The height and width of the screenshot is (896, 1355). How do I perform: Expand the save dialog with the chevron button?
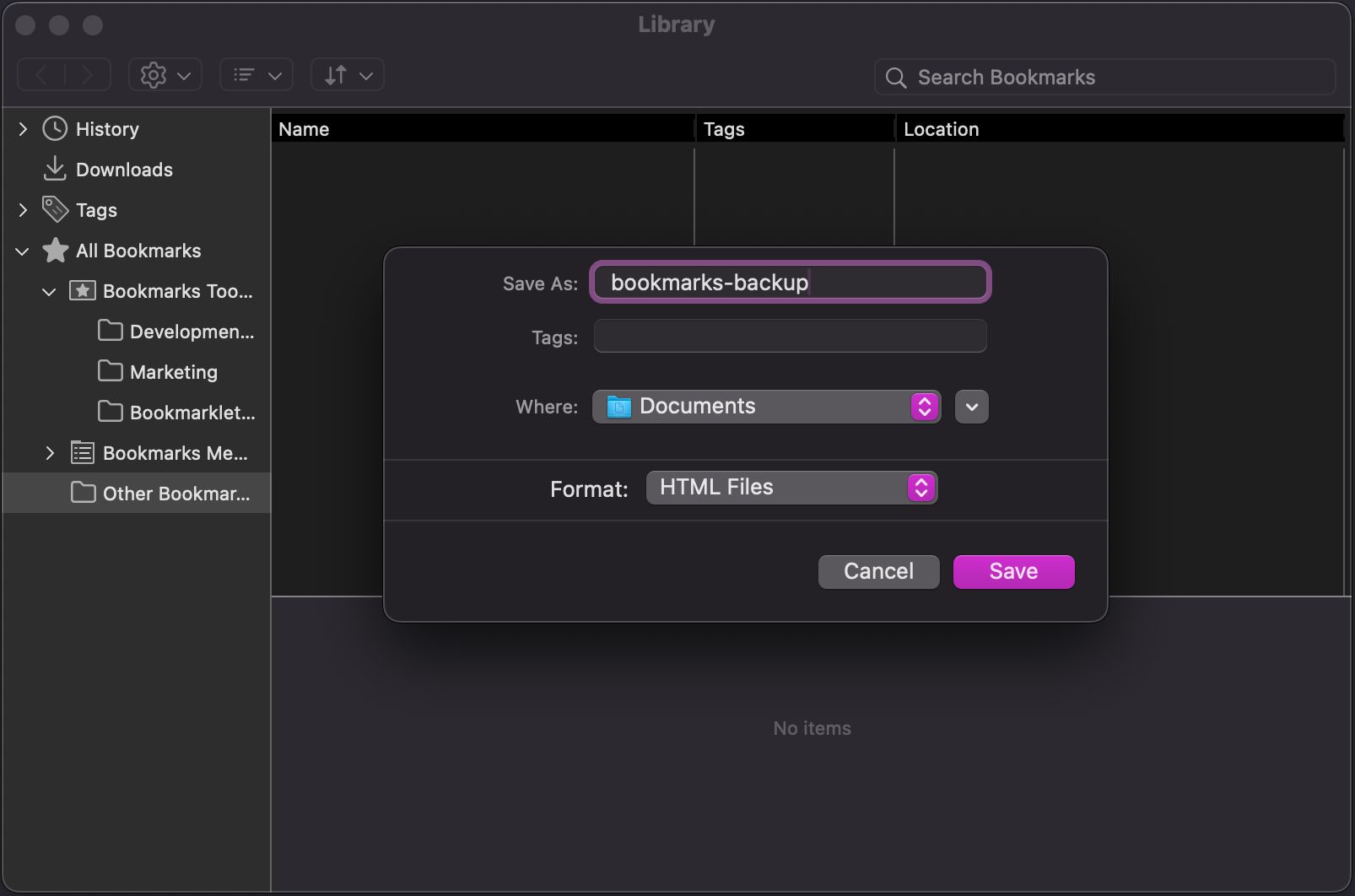pos(970,406)
